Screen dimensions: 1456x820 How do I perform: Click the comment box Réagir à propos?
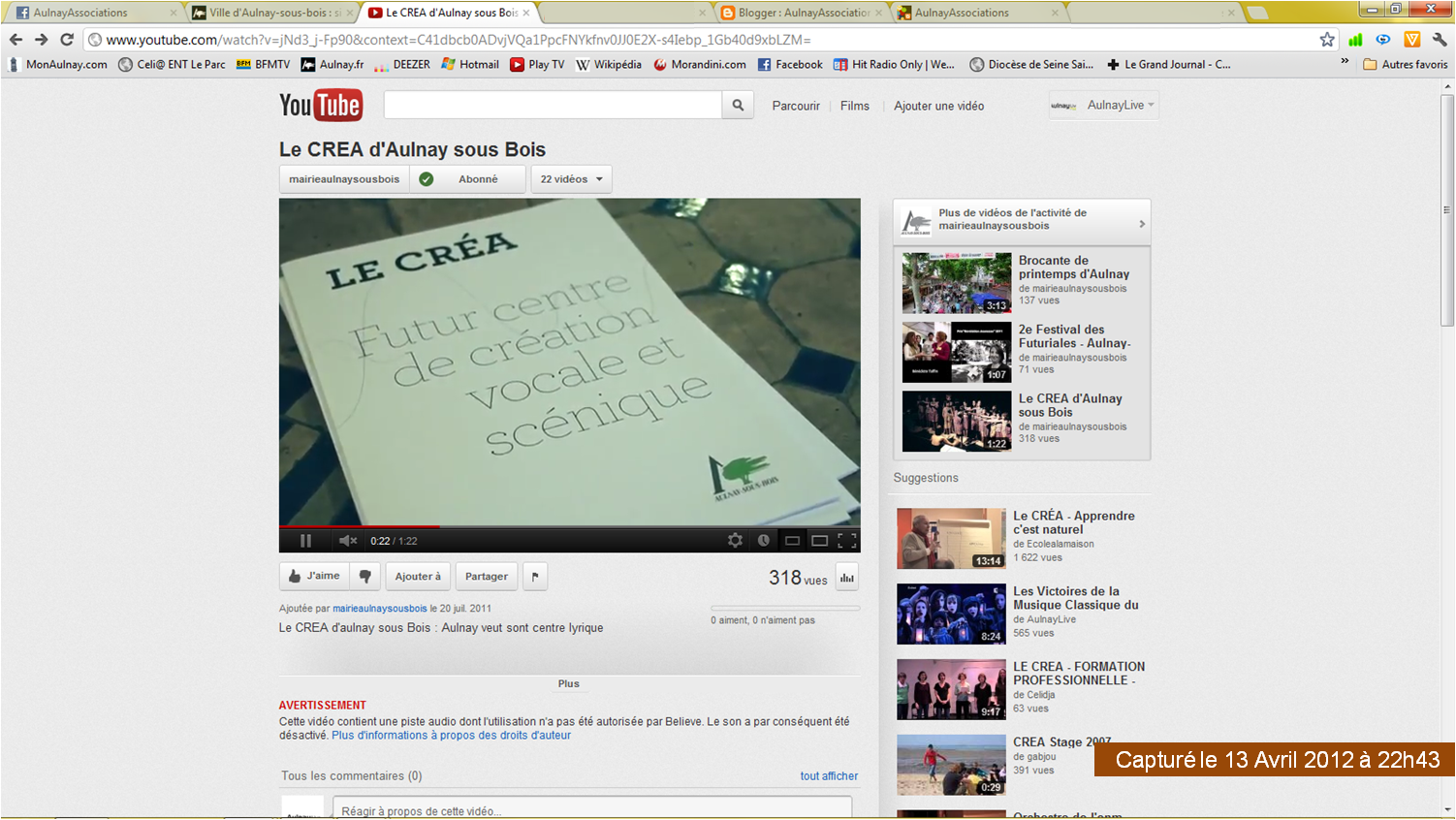[592, 808]
